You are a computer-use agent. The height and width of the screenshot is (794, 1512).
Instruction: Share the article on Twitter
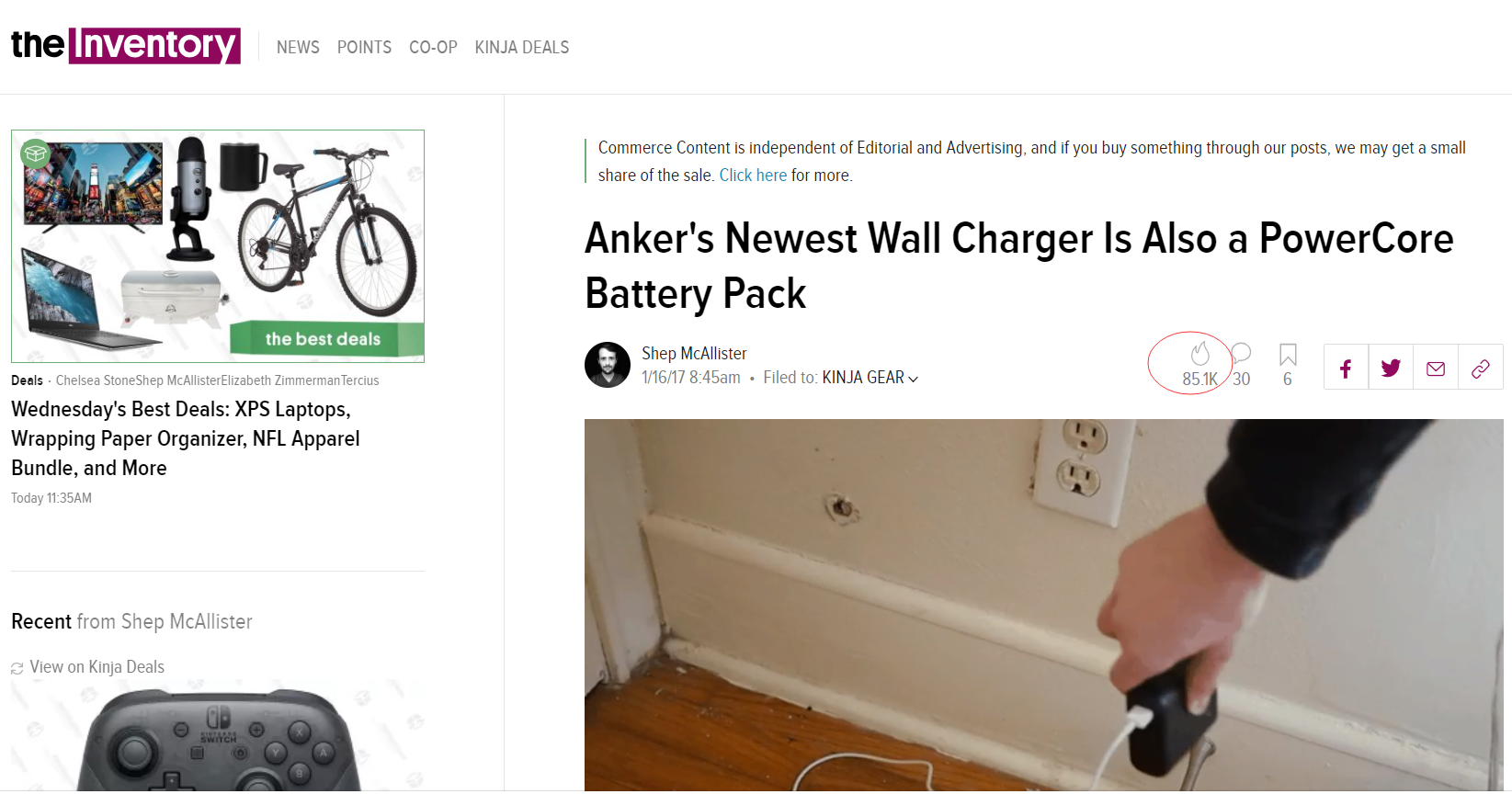1391,369
